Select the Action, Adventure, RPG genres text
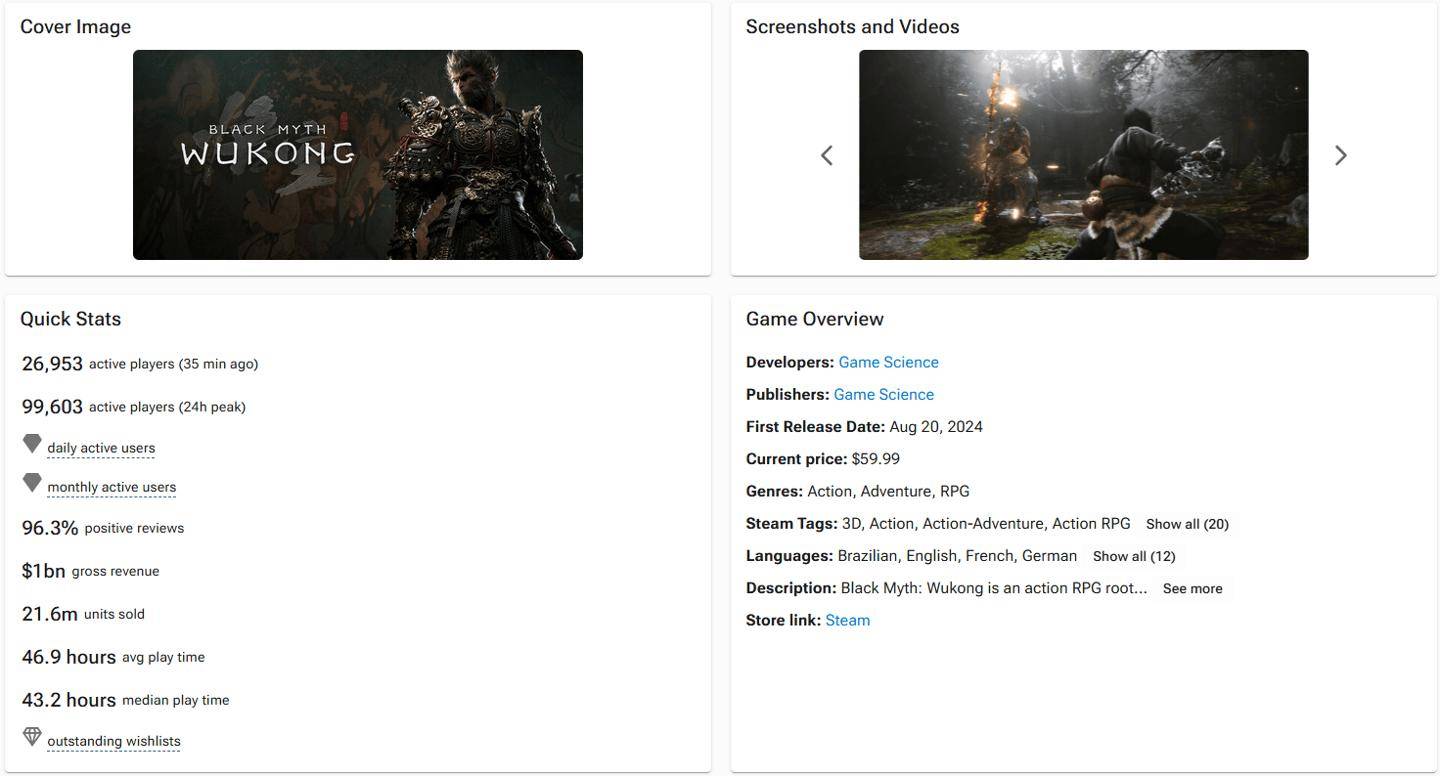The width and height of the screenshot is (1440, 776). click(888, 491)
